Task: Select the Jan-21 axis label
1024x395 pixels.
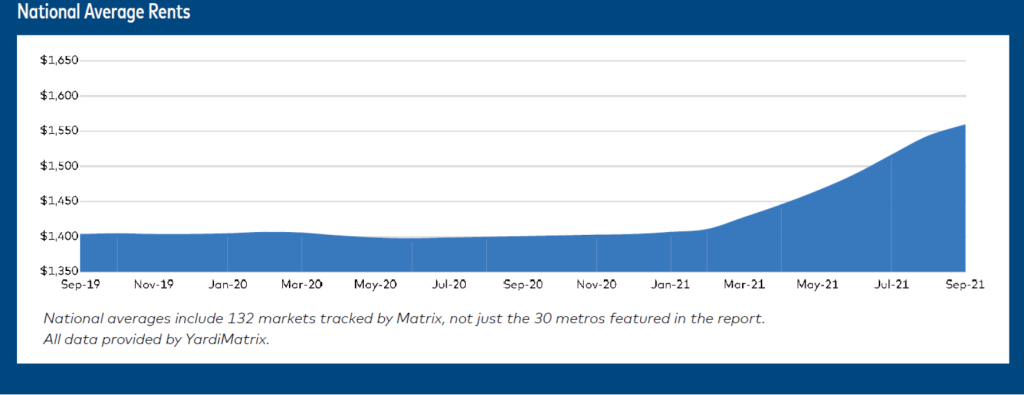Action: [x=673, y=285]
